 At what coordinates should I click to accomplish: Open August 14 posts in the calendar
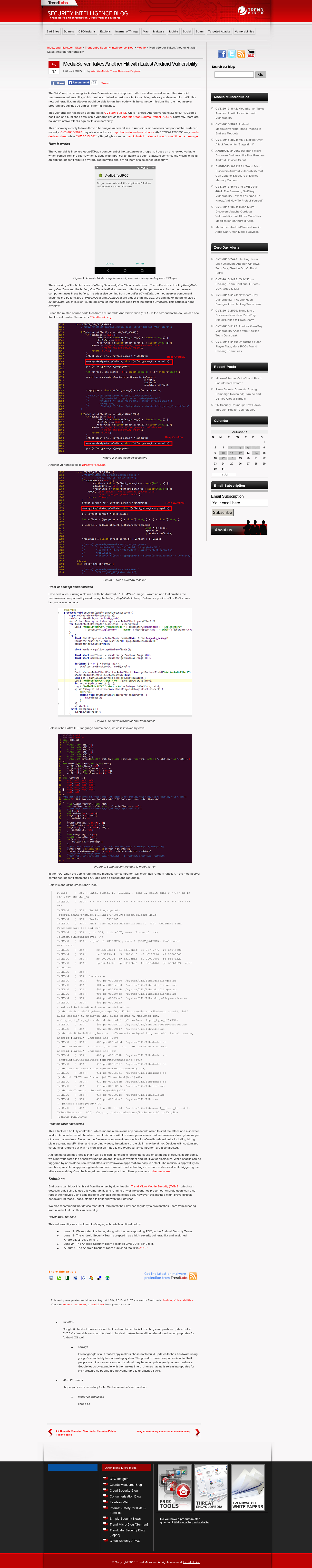point(255,453)
